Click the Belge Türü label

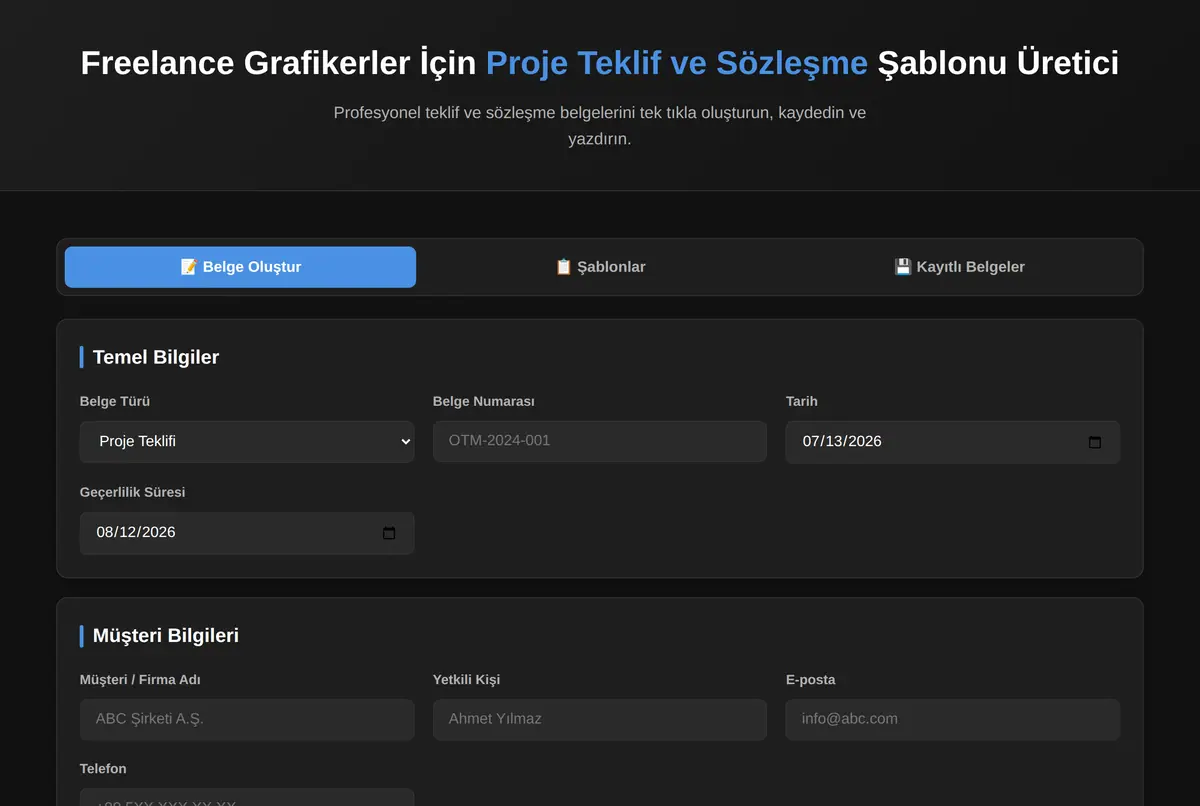click(x=115, y=401)
